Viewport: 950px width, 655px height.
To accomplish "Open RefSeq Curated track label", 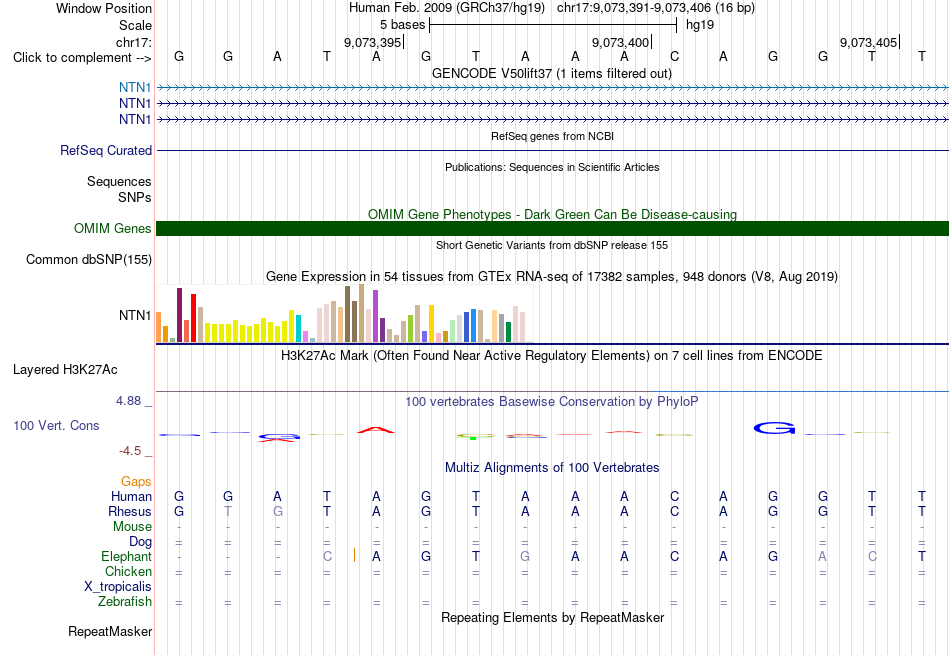I will (106, 150).
